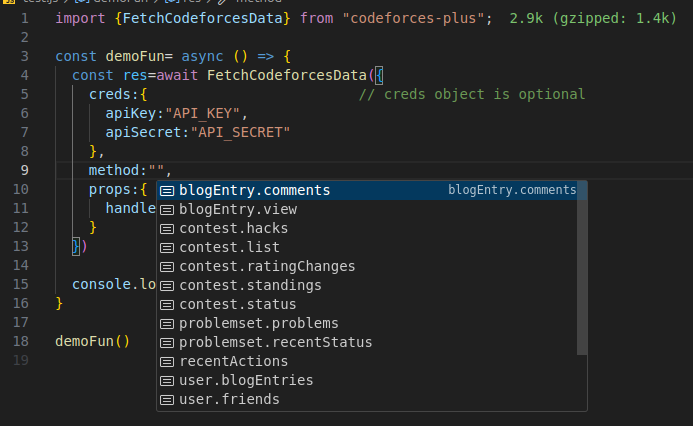Click the comment "// creds object is optional"
This screenshot has height=426, width=693.
(472, 94)
